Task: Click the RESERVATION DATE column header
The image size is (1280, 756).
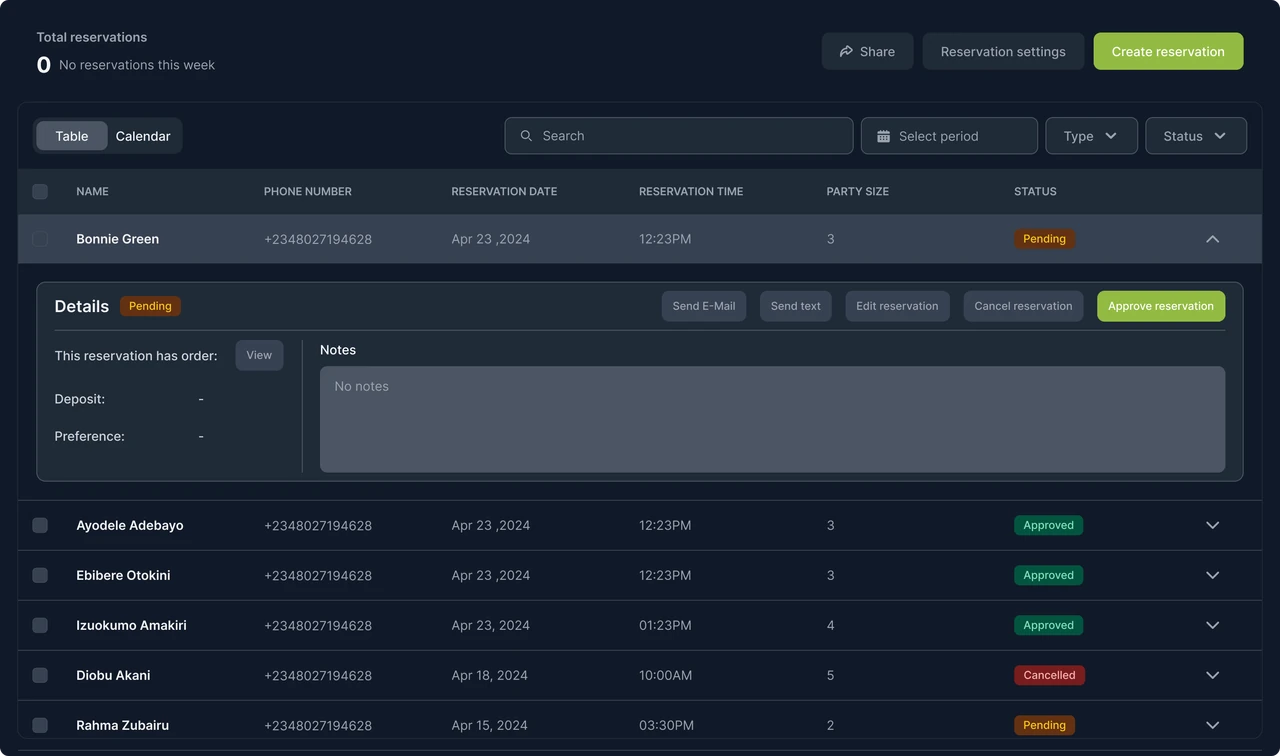Action: click(504, 191)
